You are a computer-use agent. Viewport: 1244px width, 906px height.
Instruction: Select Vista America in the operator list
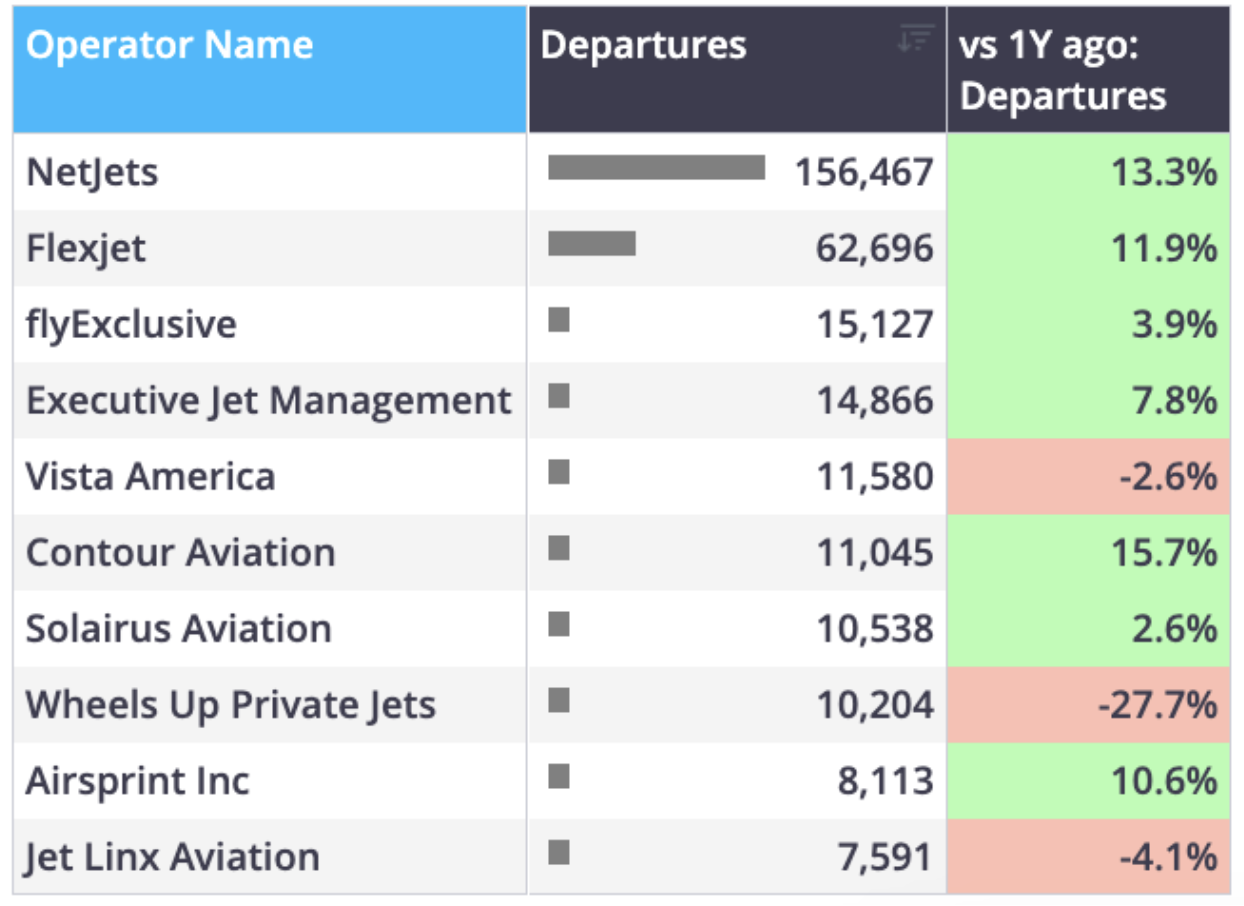tap(150, 476)
